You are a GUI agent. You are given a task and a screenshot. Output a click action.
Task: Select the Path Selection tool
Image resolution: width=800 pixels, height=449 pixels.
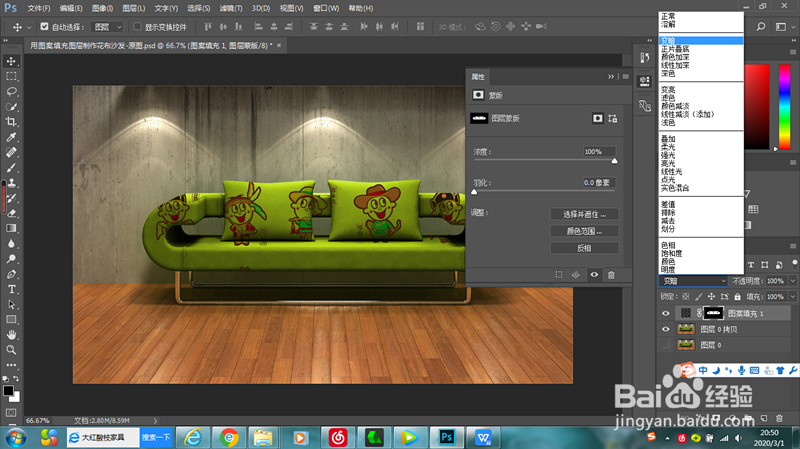coord(11,305)
